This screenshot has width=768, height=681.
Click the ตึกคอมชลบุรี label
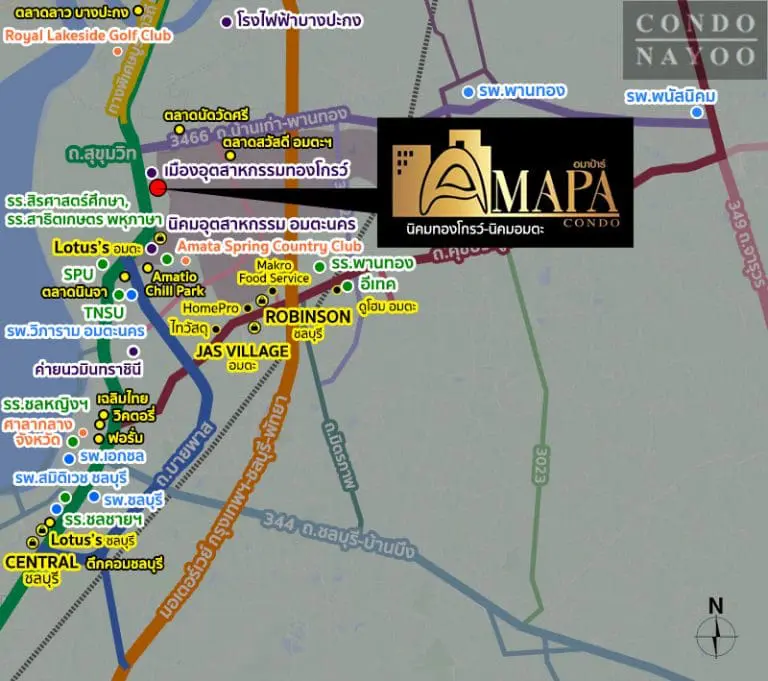click(124, 564)
